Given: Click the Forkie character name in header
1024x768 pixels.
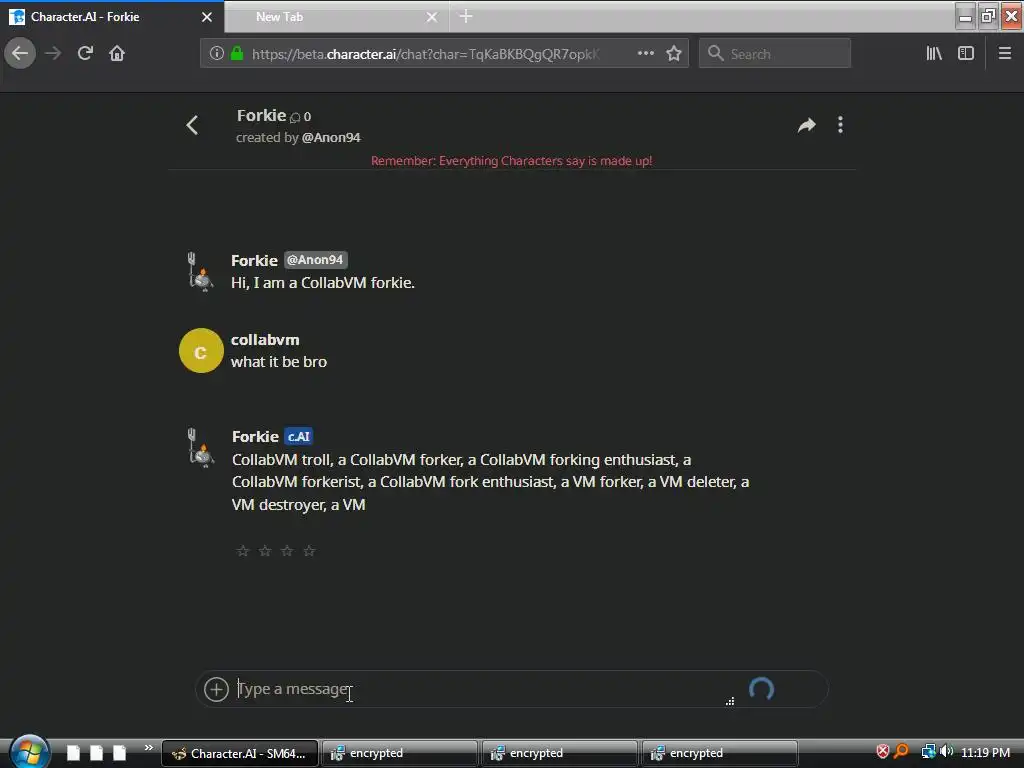Looking at the screenshot, I should [x=261, y=116].
